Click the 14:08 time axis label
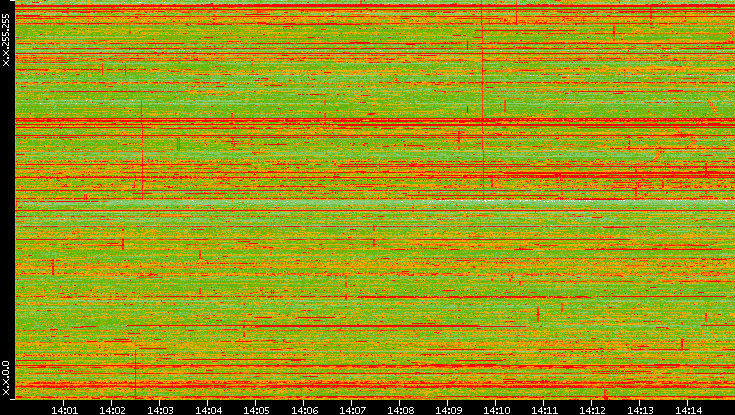This screenshot has width=735, height=415. click(400, 410)
